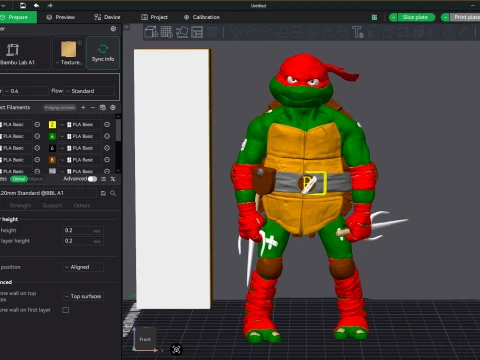Viewport: 480px width, 360px height.
Task: Open the Device tab
Action: tap(107, 17)
